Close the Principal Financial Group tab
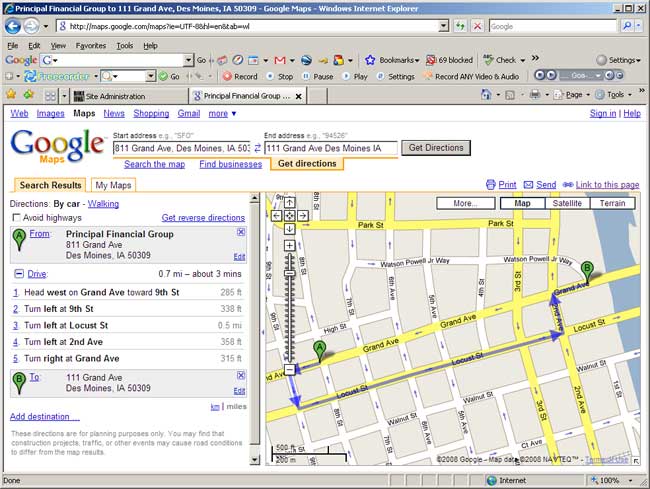 pyautogui.click(x=298, y=96)
